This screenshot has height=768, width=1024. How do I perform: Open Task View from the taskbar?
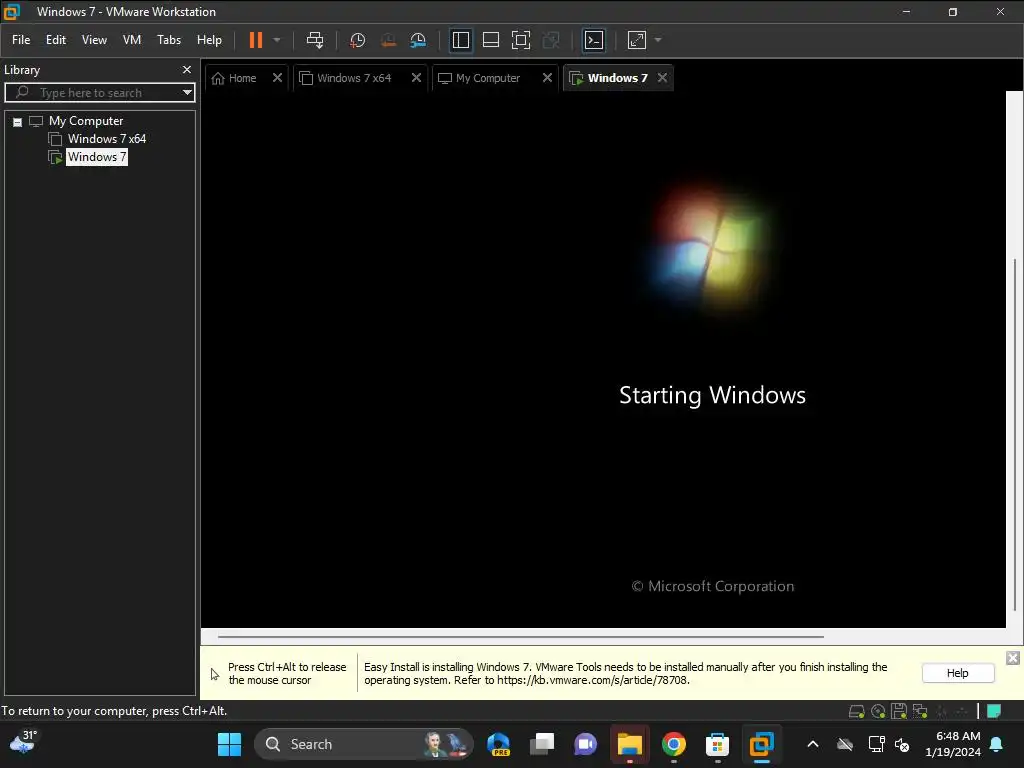542,744
